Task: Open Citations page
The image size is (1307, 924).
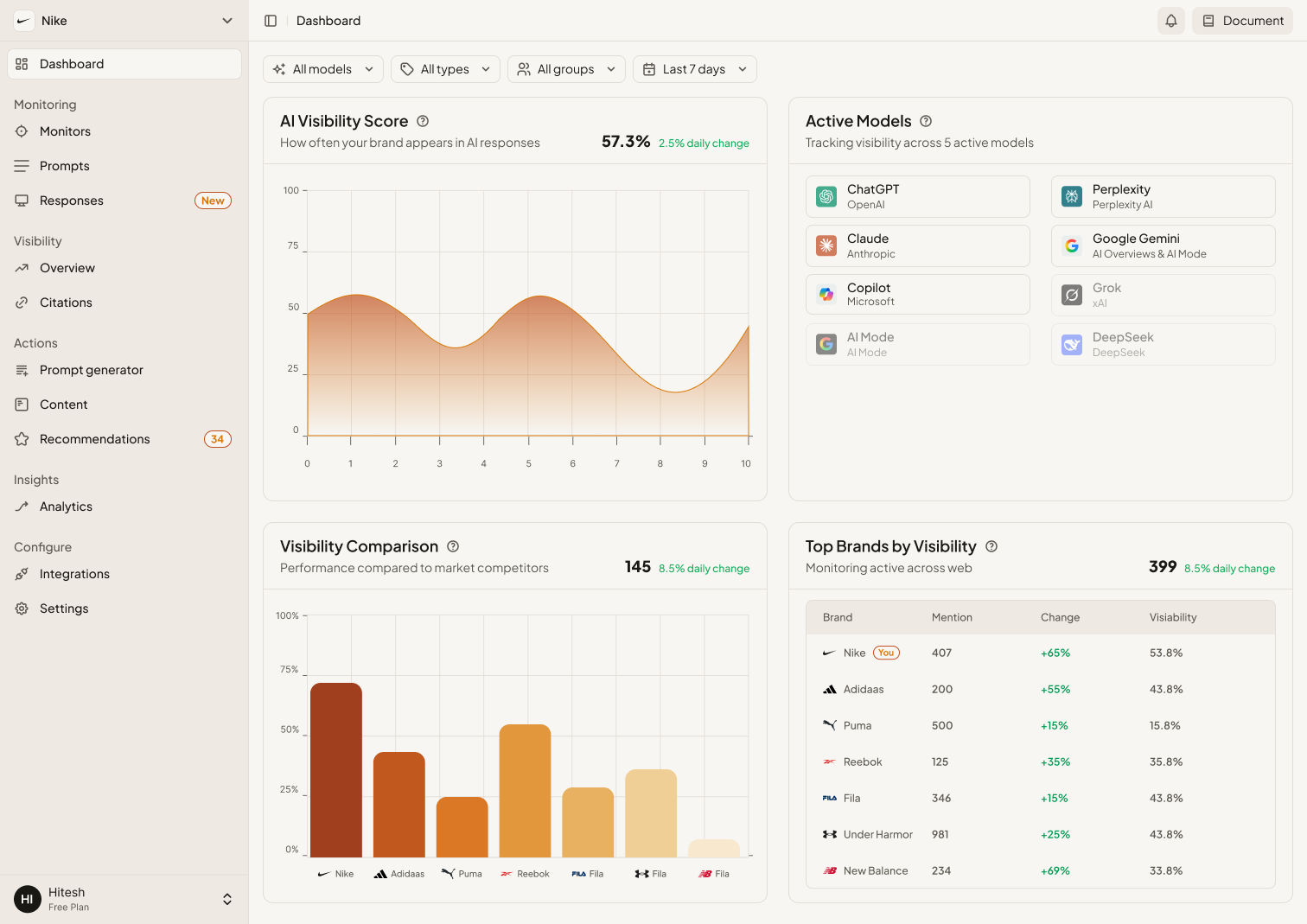Action: 124,303
